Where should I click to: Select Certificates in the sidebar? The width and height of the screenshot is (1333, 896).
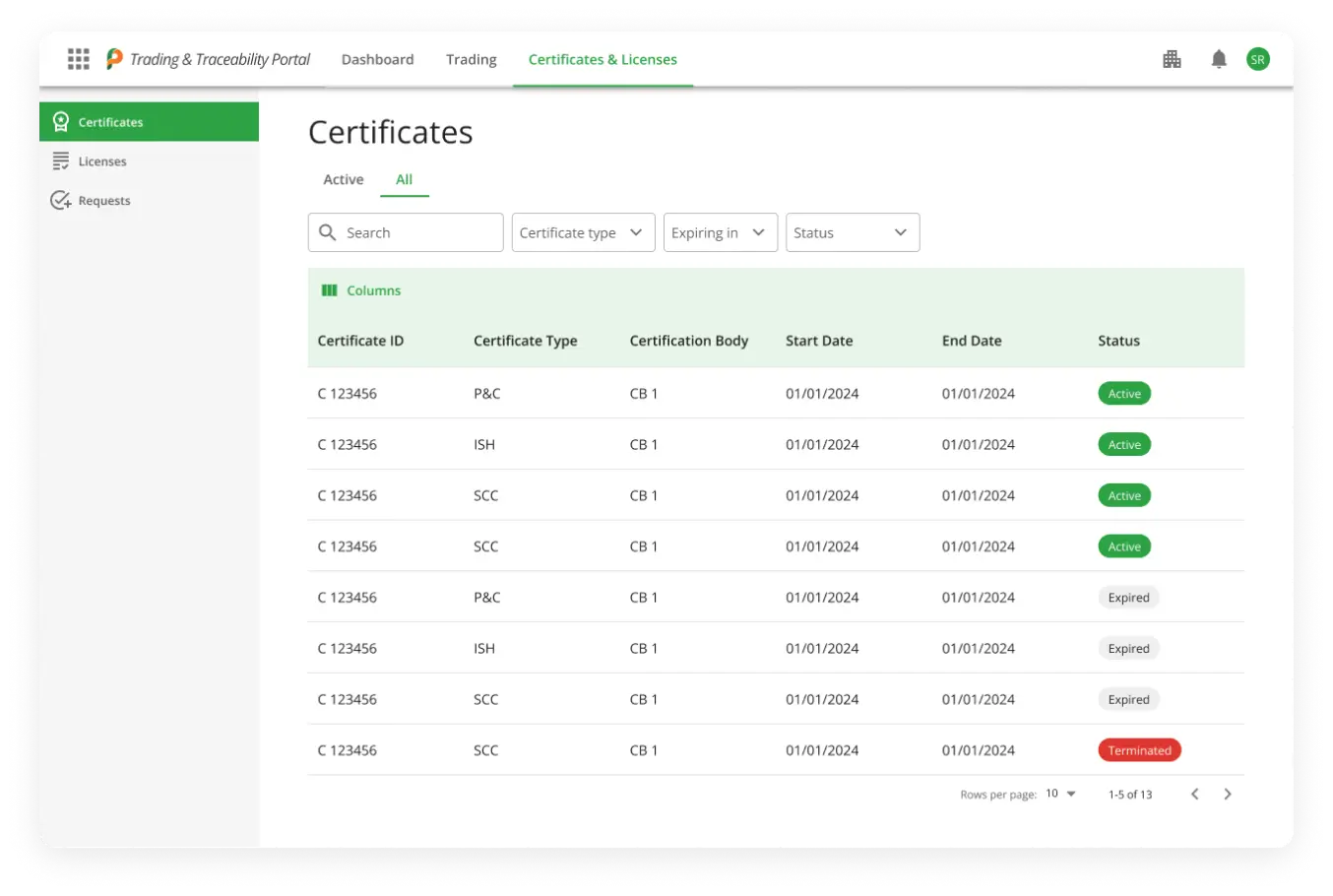coord(110,122)
